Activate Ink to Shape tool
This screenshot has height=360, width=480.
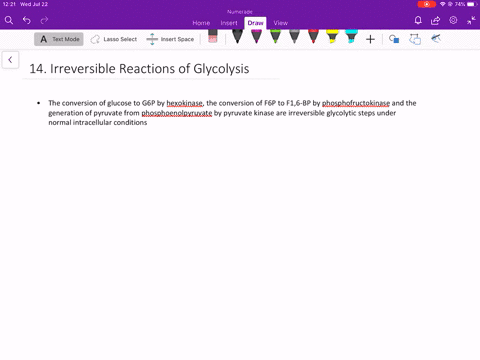(415, 39)
